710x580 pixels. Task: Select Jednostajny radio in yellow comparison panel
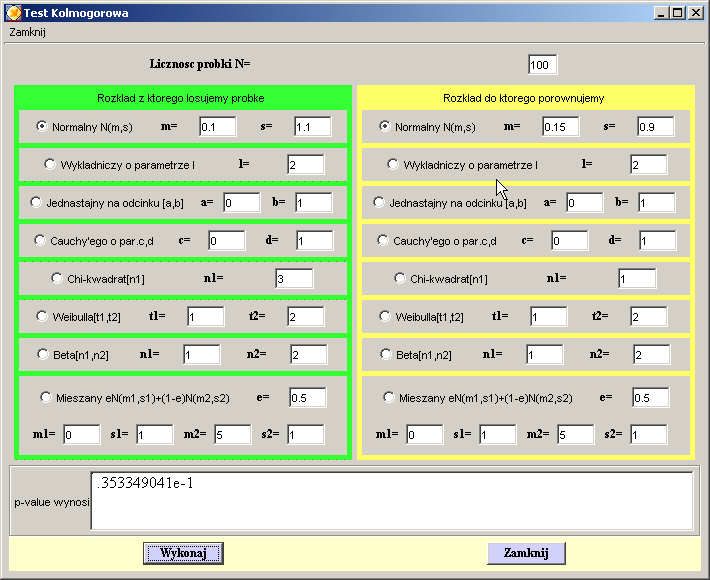[379, 202]
